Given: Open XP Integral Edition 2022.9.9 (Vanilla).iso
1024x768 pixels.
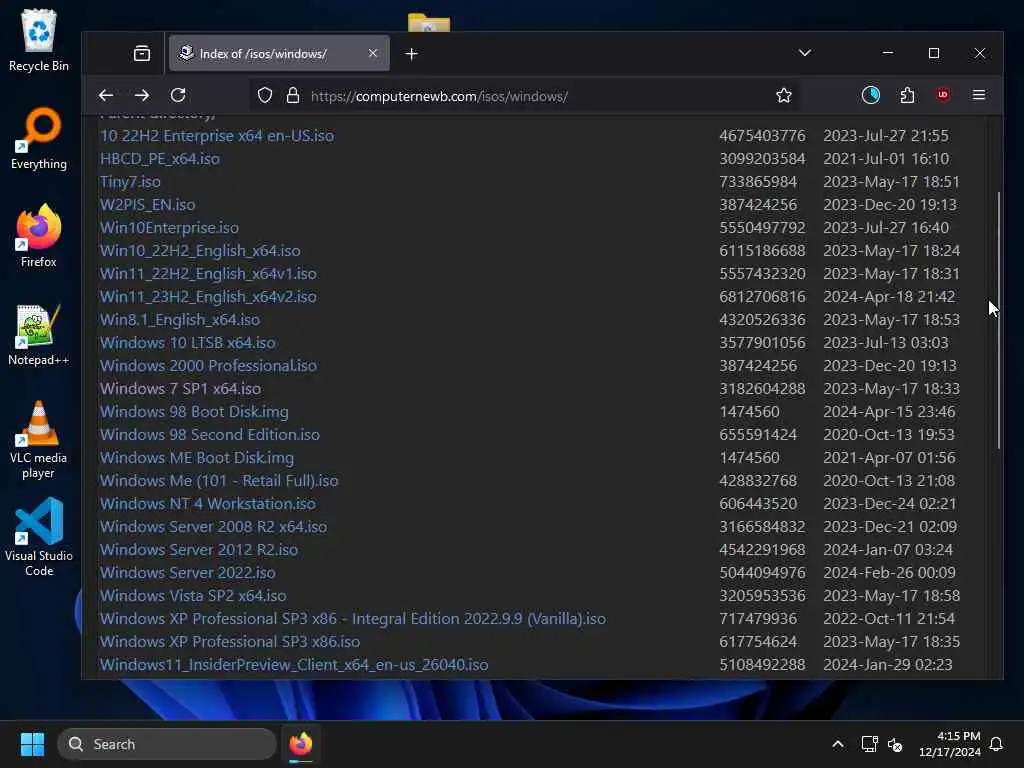Looking at the screenshot, I should 353,618.
